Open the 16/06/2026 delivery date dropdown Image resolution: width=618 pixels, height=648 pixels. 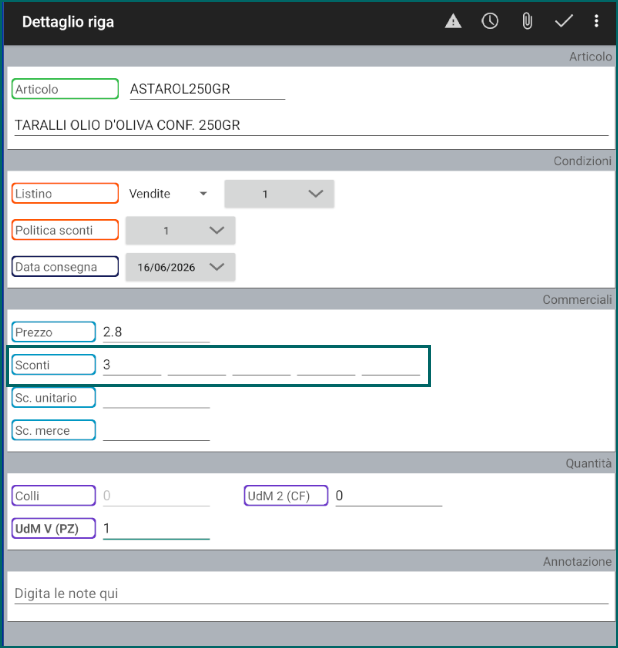click(181, 267)
